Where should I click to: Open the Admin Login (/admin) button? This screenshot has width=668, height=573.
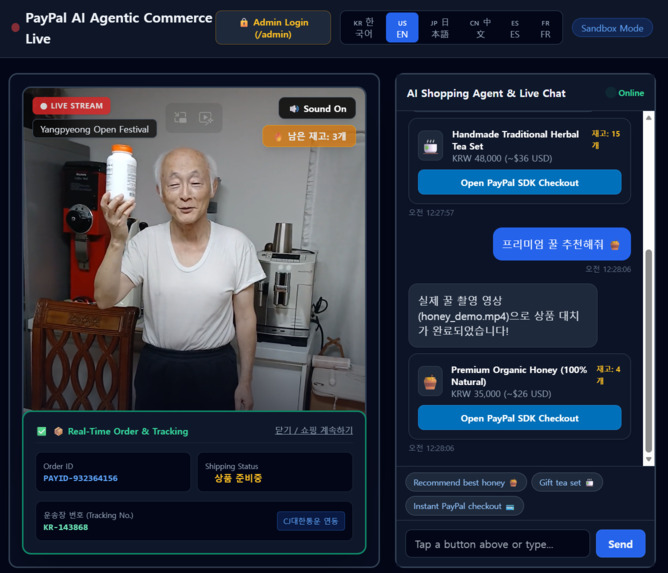point(273,28)
